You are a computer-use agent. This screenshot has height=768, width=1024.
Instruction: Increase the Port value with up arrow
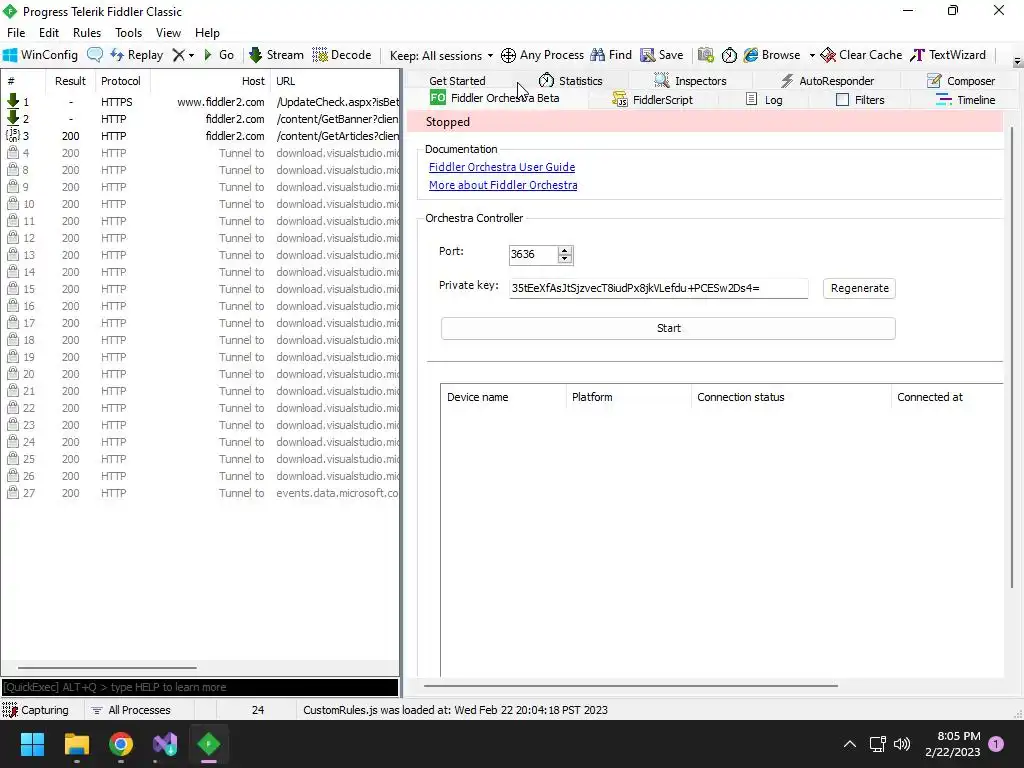click(566, 250)
